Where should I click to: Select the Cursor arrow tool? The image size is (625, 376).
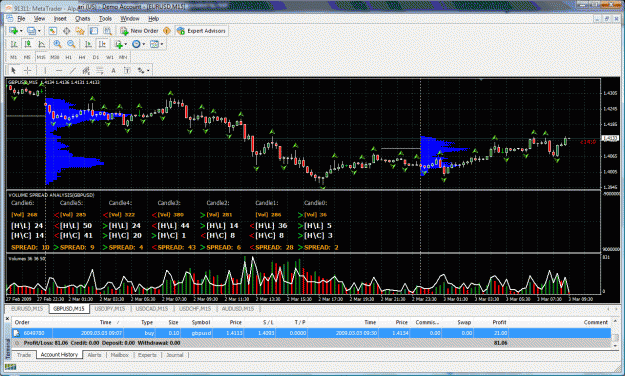click(x=14, y=71)
